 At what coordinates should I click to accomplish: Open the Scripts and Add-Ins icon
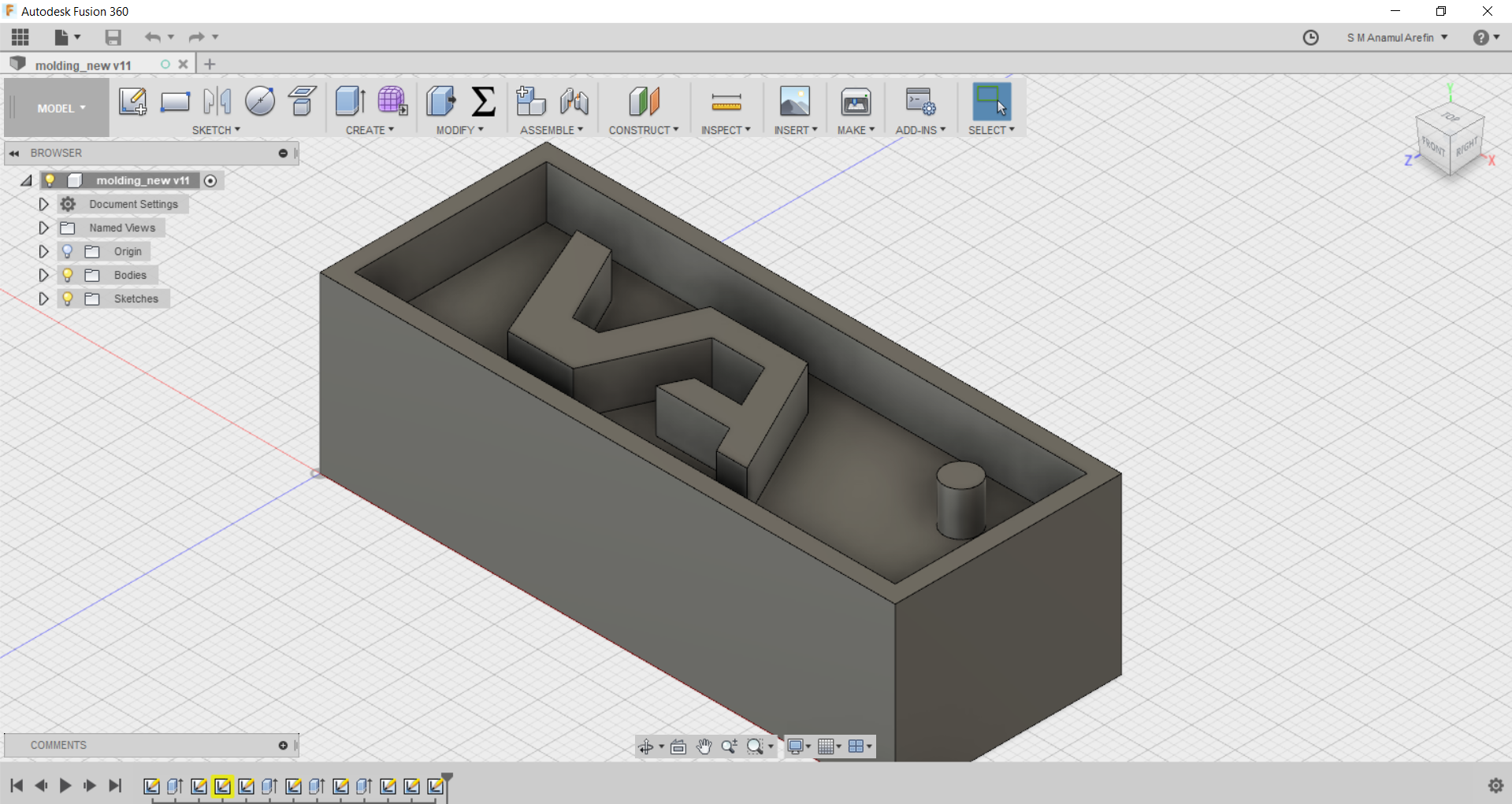tap(920, 102)
